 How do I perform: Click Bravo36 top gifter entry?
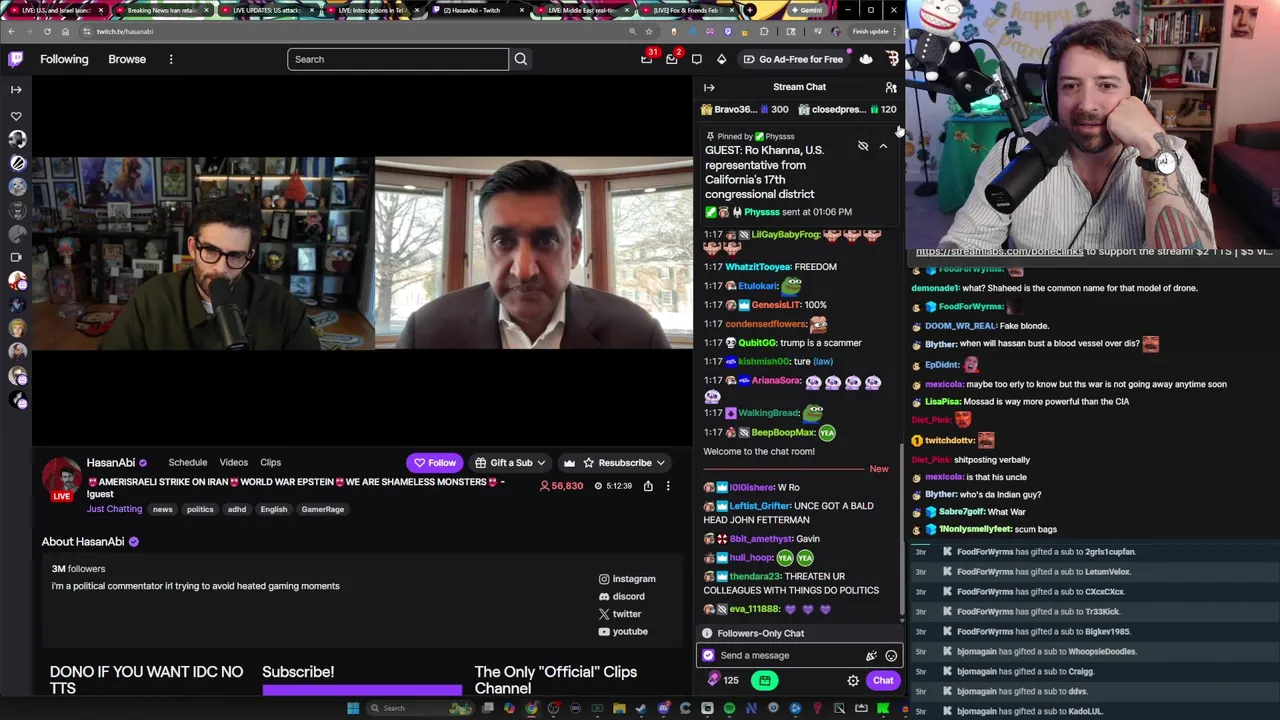click(x=745, y=109)
